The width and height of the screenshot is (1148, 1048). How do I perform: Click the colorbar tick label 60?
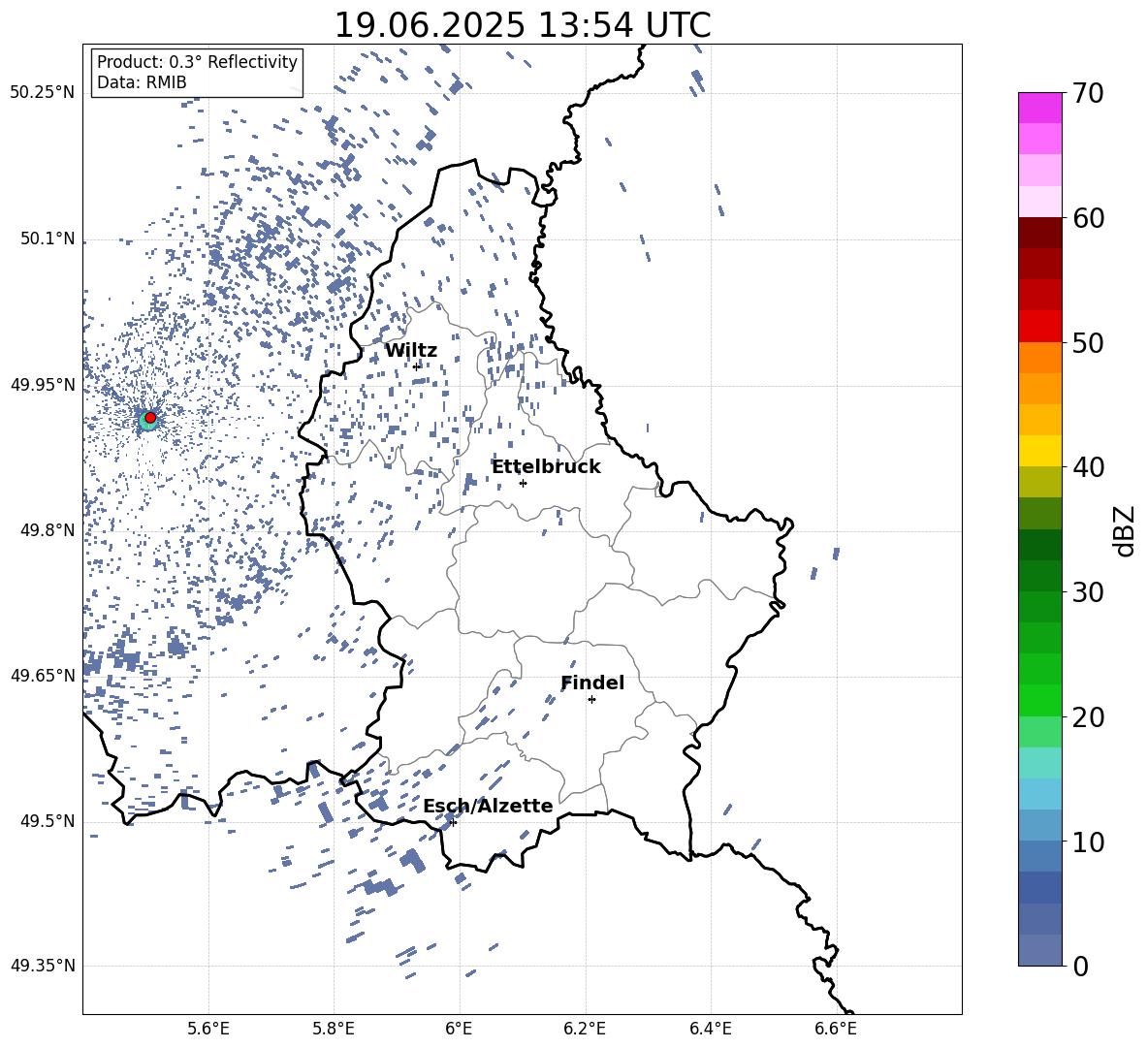click(1088, 218)
